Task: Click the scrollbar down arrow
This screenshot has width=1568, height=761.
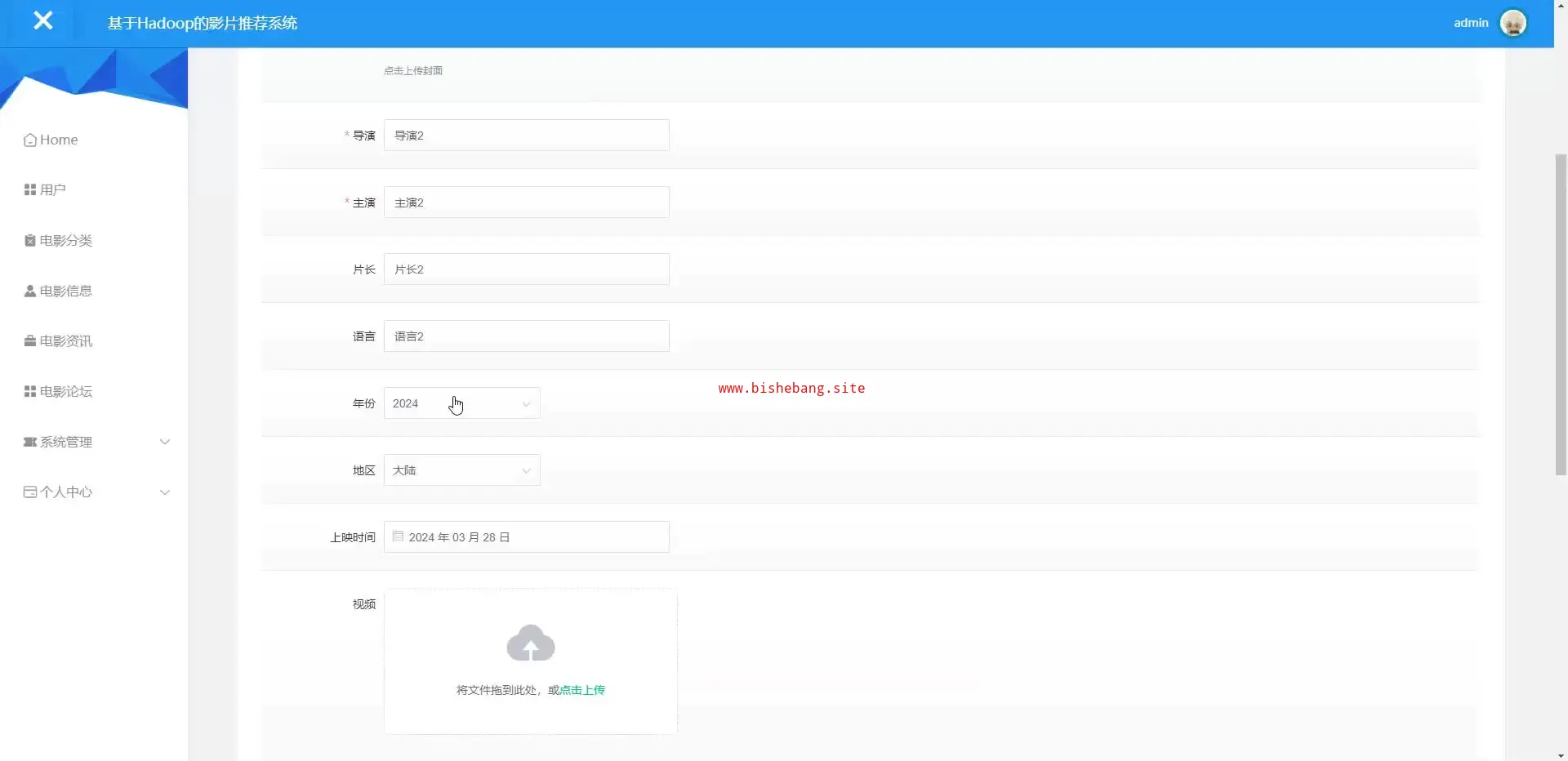Action: [x=1561, y=755]
